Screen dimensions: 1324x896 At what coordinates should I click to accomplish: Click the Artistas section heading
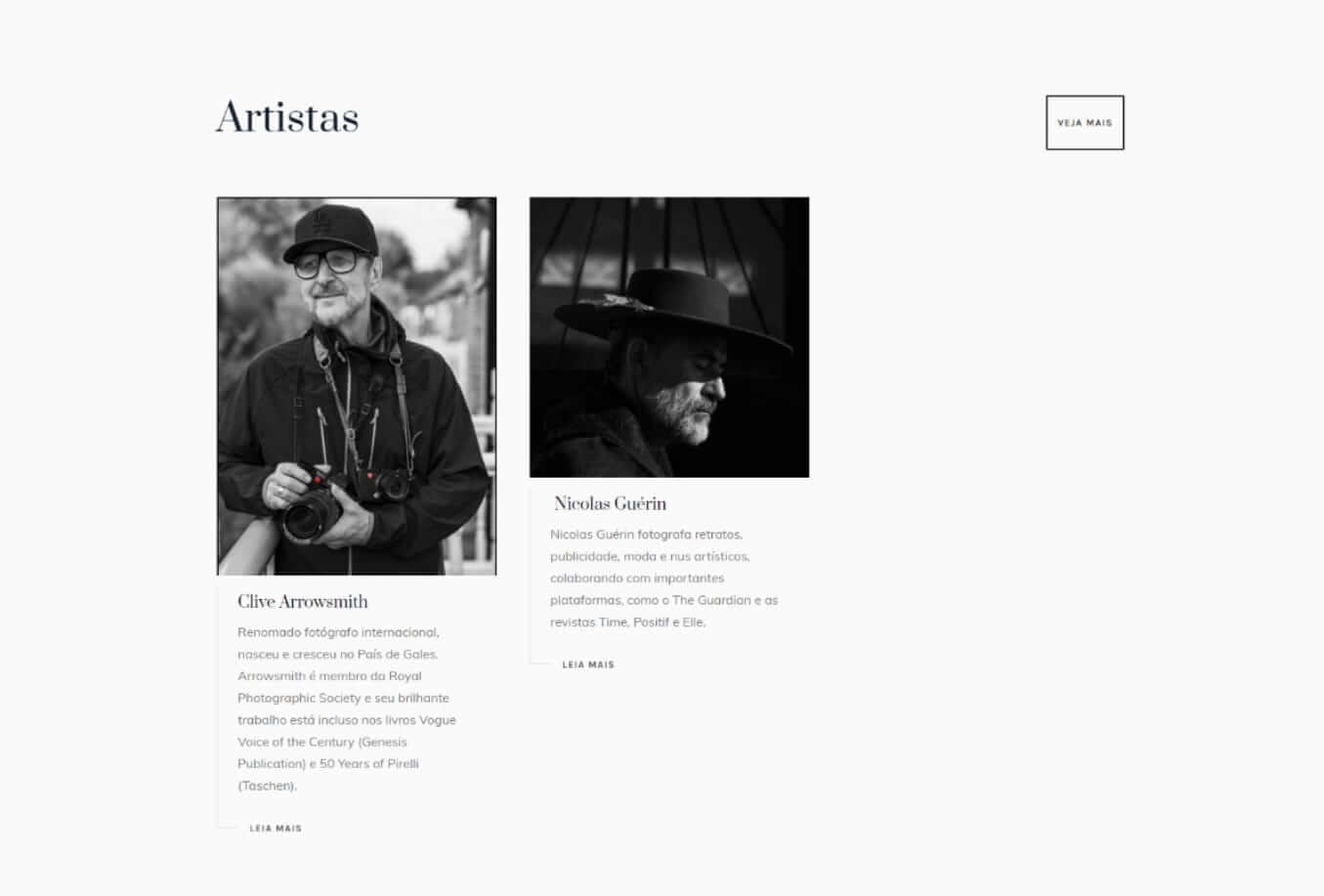tap(287, 117)
